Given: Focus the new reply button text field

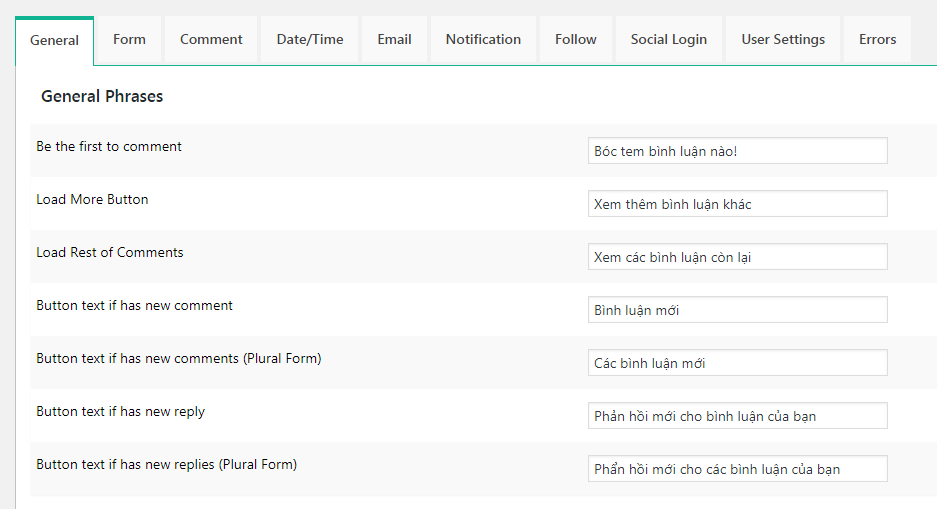Looking at the screenshot, I should click(737, 416).
